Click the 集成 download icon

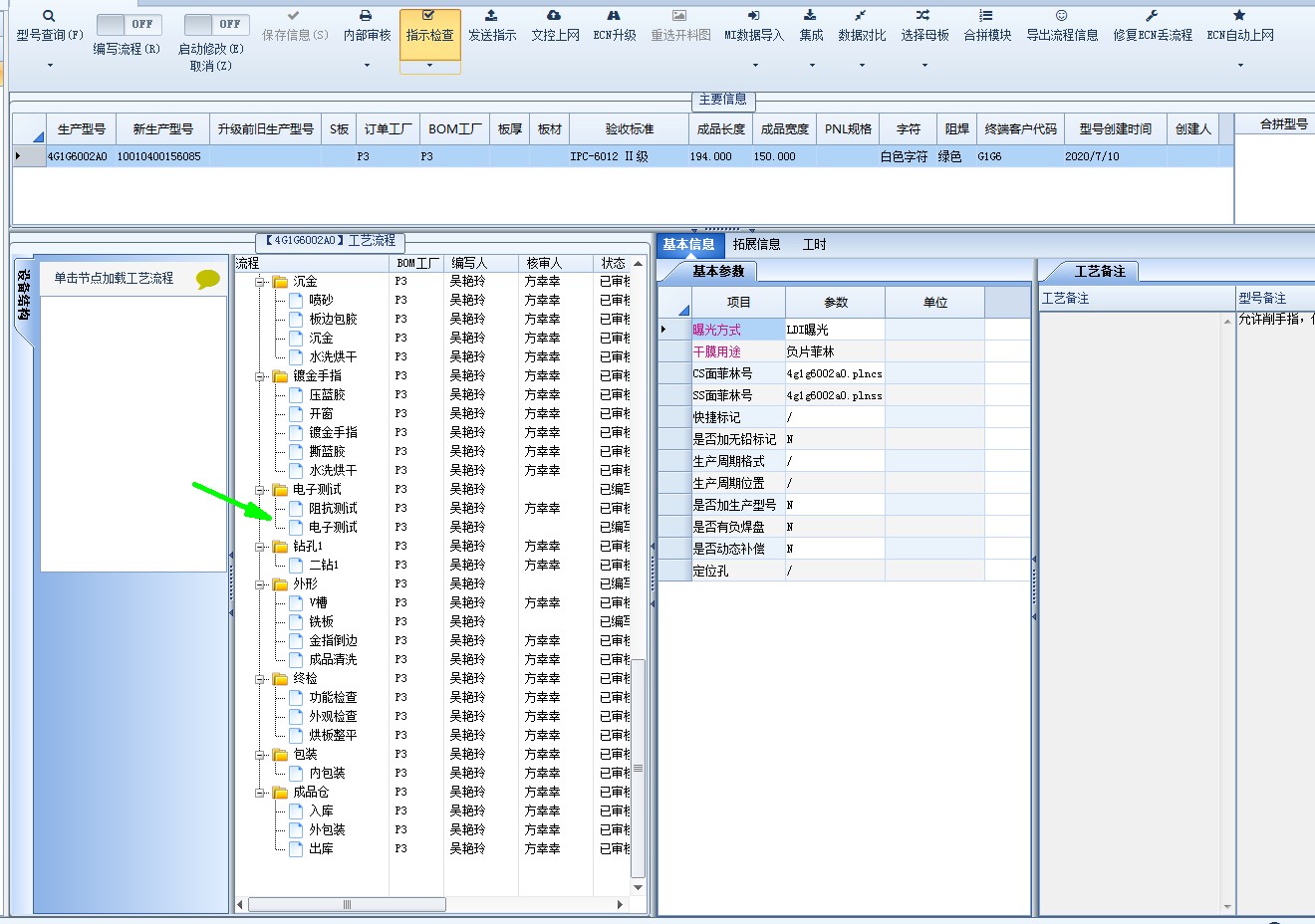[811, 16]
